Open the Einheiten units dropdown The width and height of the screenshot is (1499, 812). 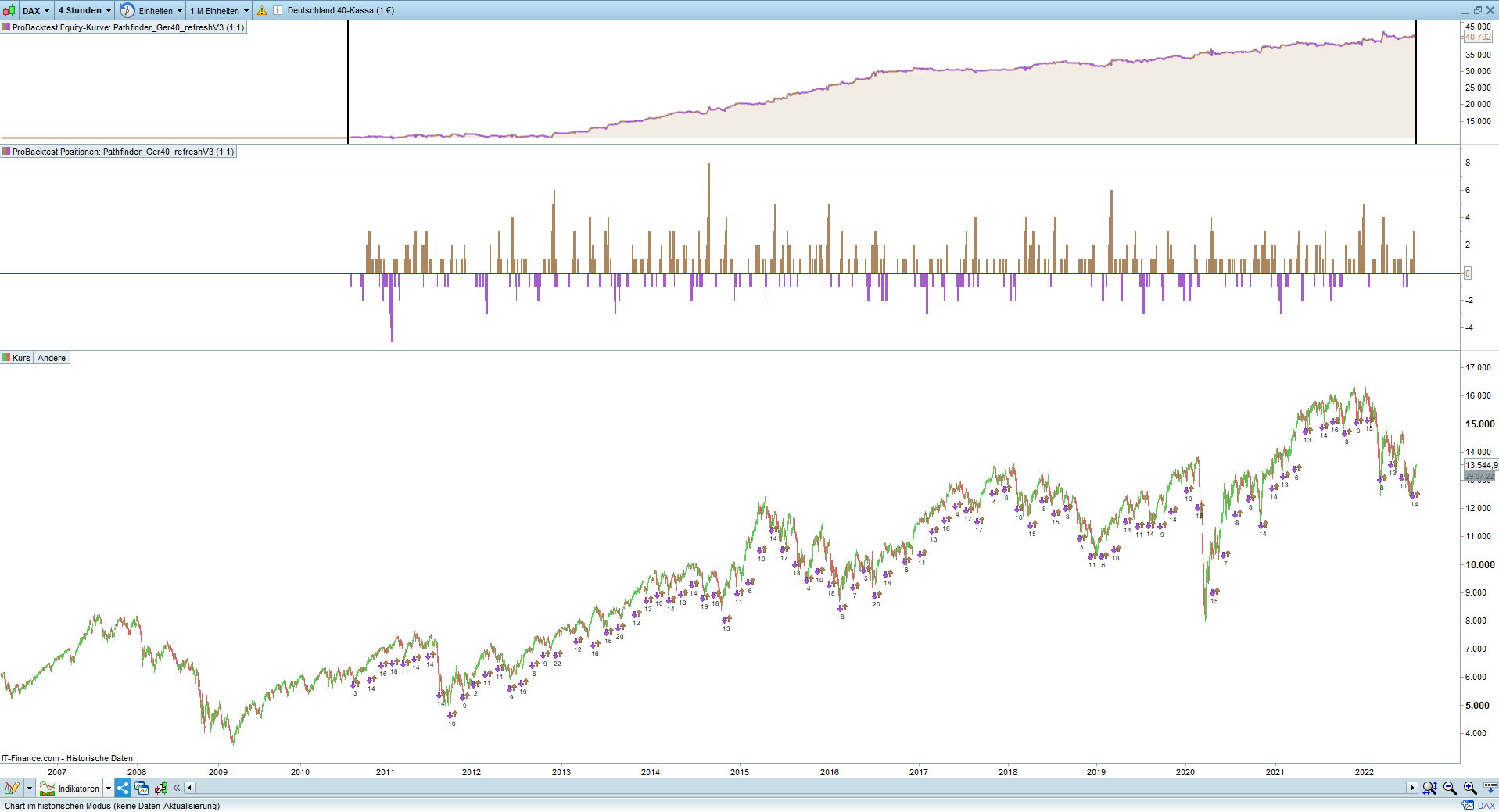click(x=152, y=10)
